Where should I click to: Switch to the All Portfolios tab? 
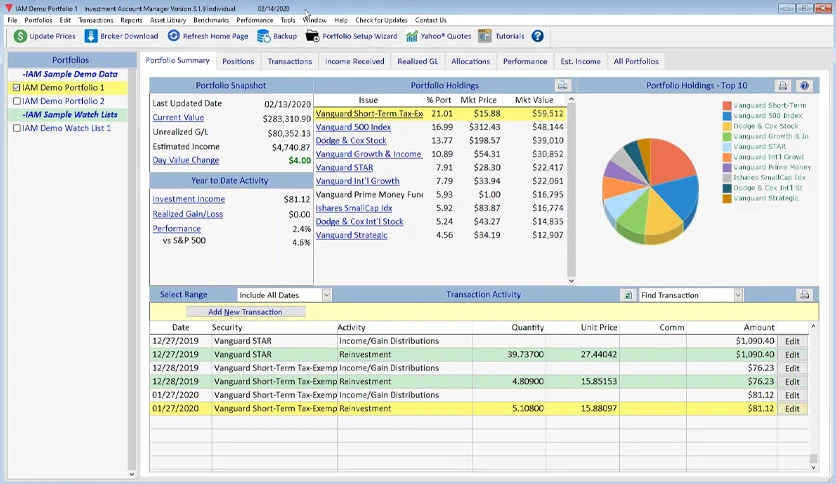636,61
